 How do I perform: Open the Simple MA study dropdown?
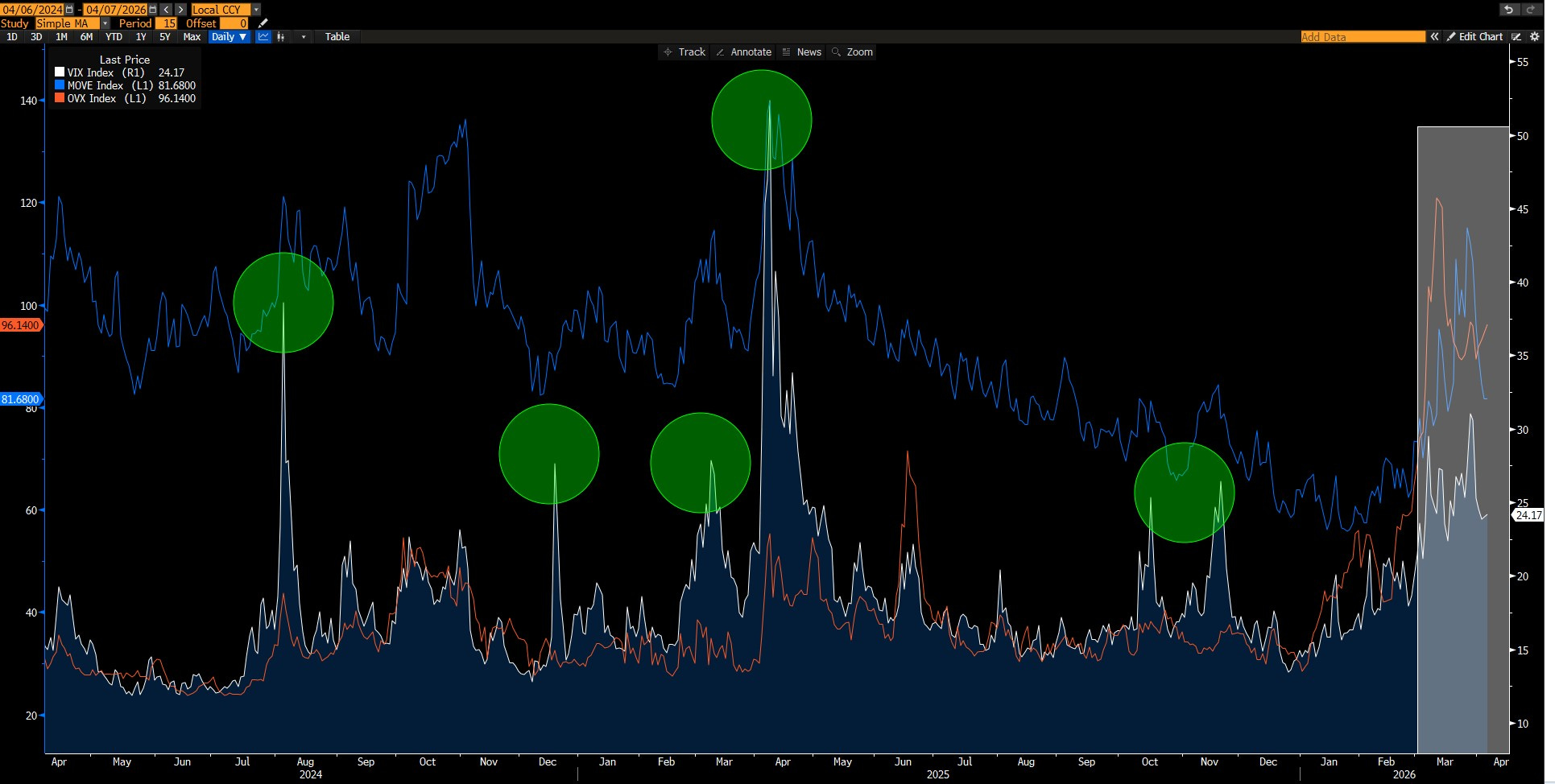pos(105,23)
